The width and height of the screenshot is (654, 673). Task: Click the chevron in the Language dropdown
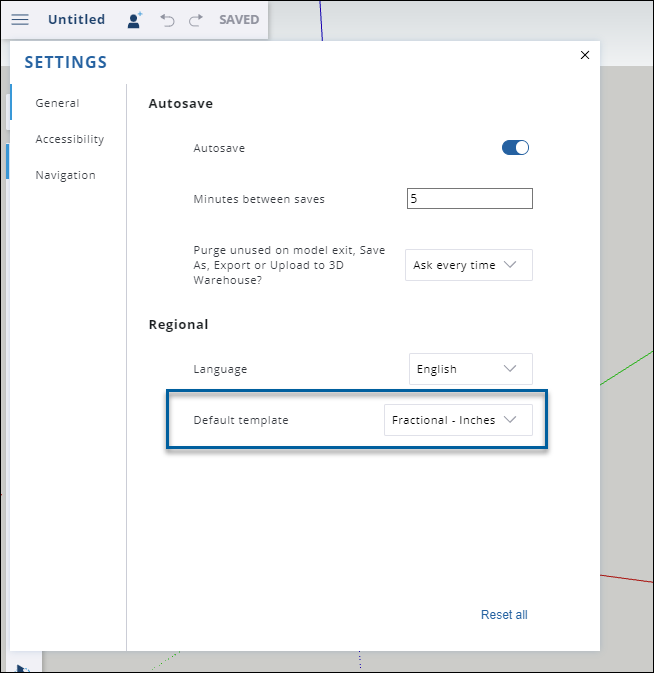pyautogui.click(x=509, y=369)
